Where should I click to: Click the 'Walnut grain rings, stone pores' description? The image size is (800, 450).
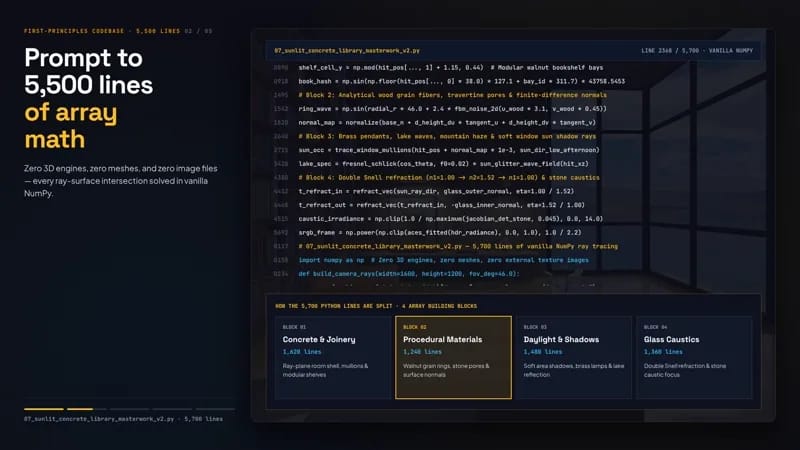[x=446, y=370]
